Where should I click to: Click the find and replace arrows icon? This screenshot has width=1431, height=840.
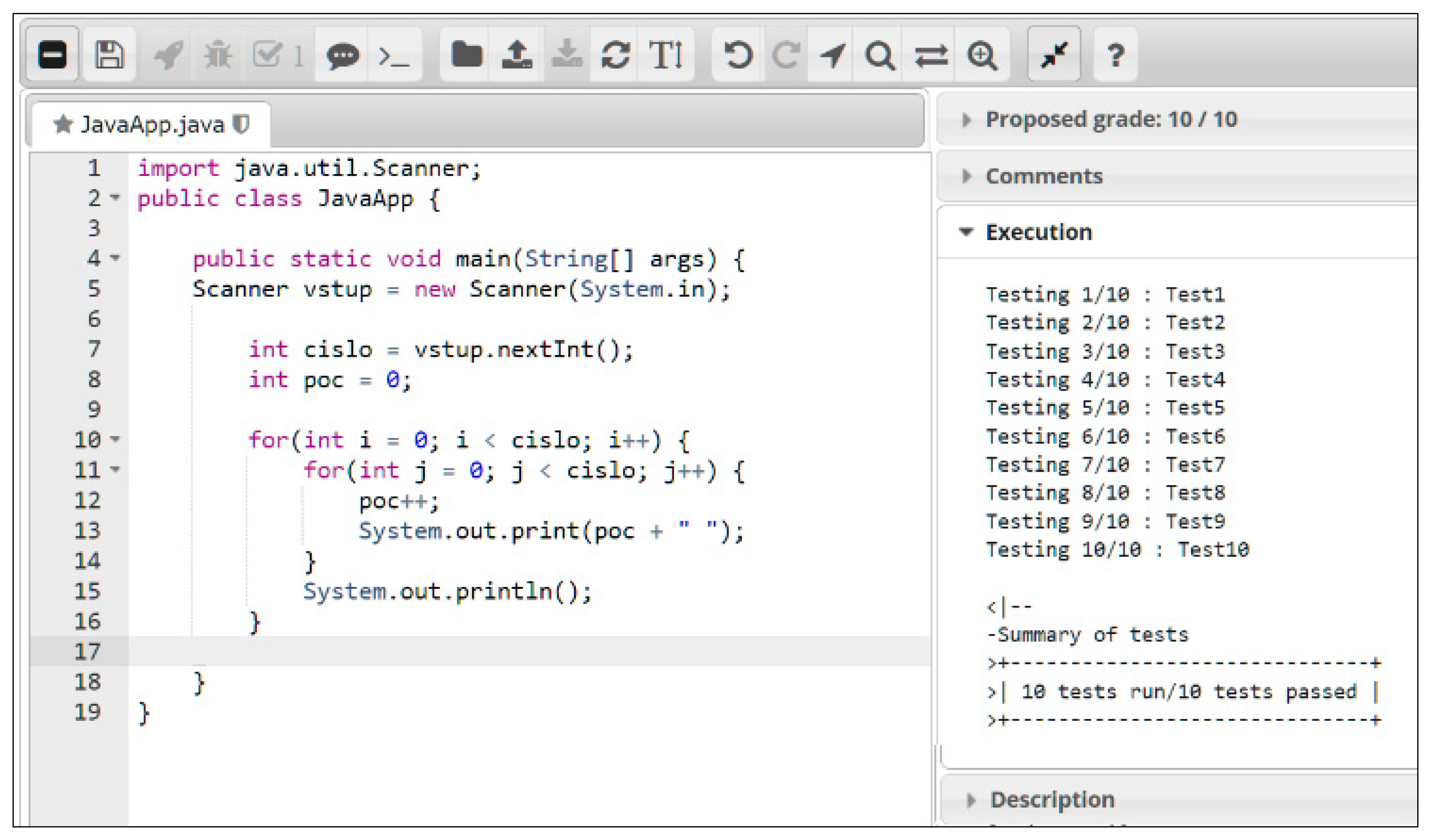pyautogui.click(x=931, y=55)
